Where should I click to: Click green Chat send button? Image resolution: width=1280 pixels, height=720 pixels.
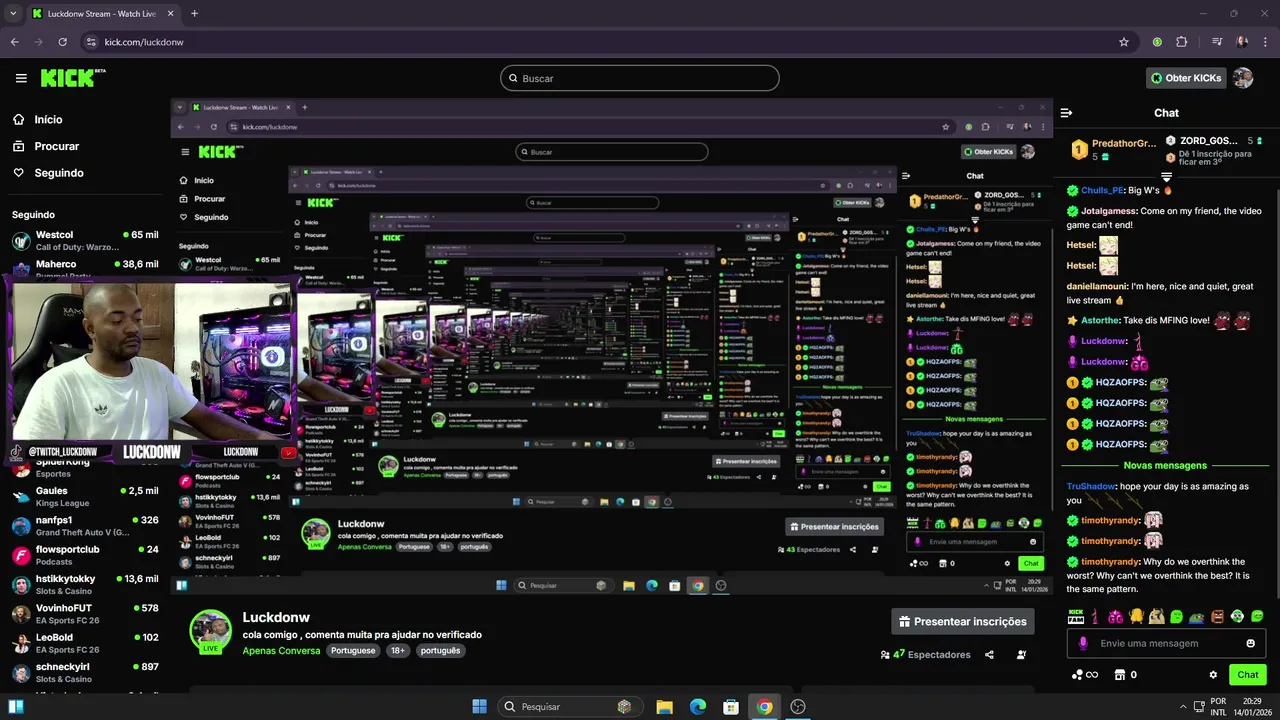tap(1248, 675)
